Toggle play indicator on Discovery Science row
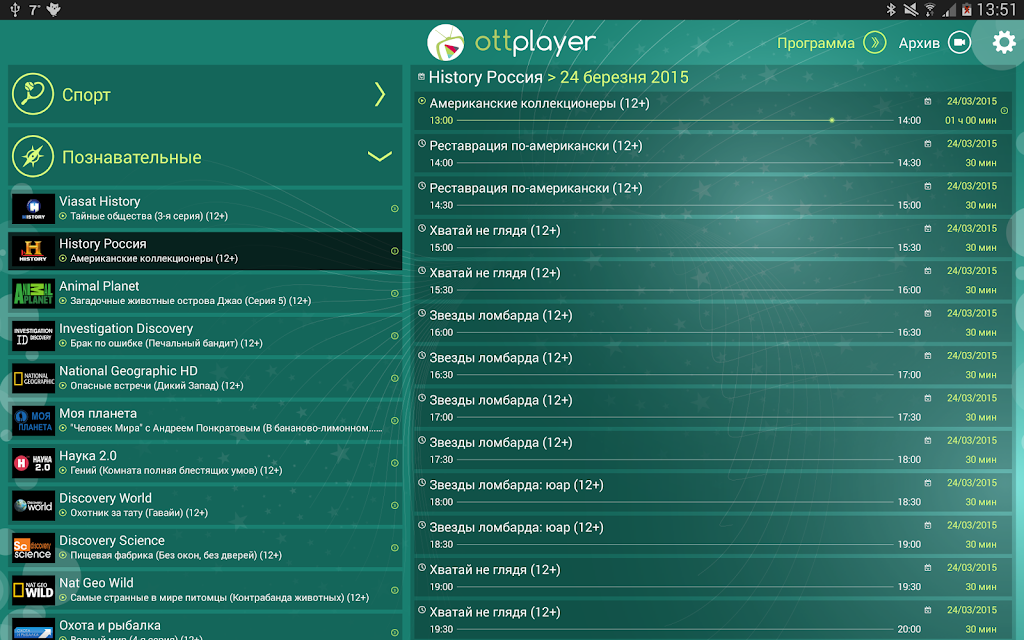 (394, 549)
